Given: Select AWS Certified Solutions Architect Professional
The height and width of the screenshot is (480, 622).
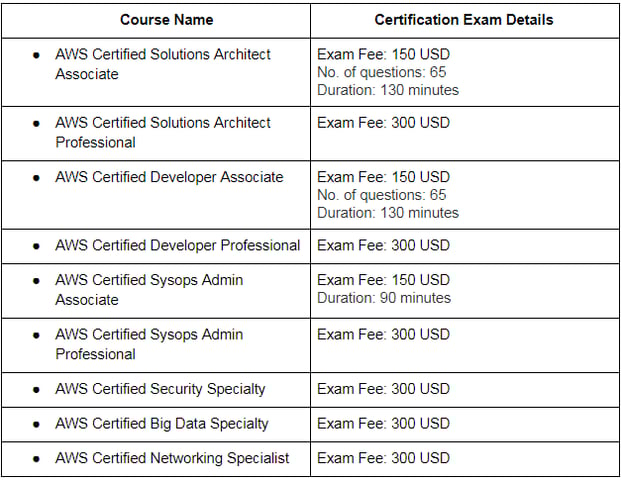Looking at the screenshot, I should tap(163, 132).
